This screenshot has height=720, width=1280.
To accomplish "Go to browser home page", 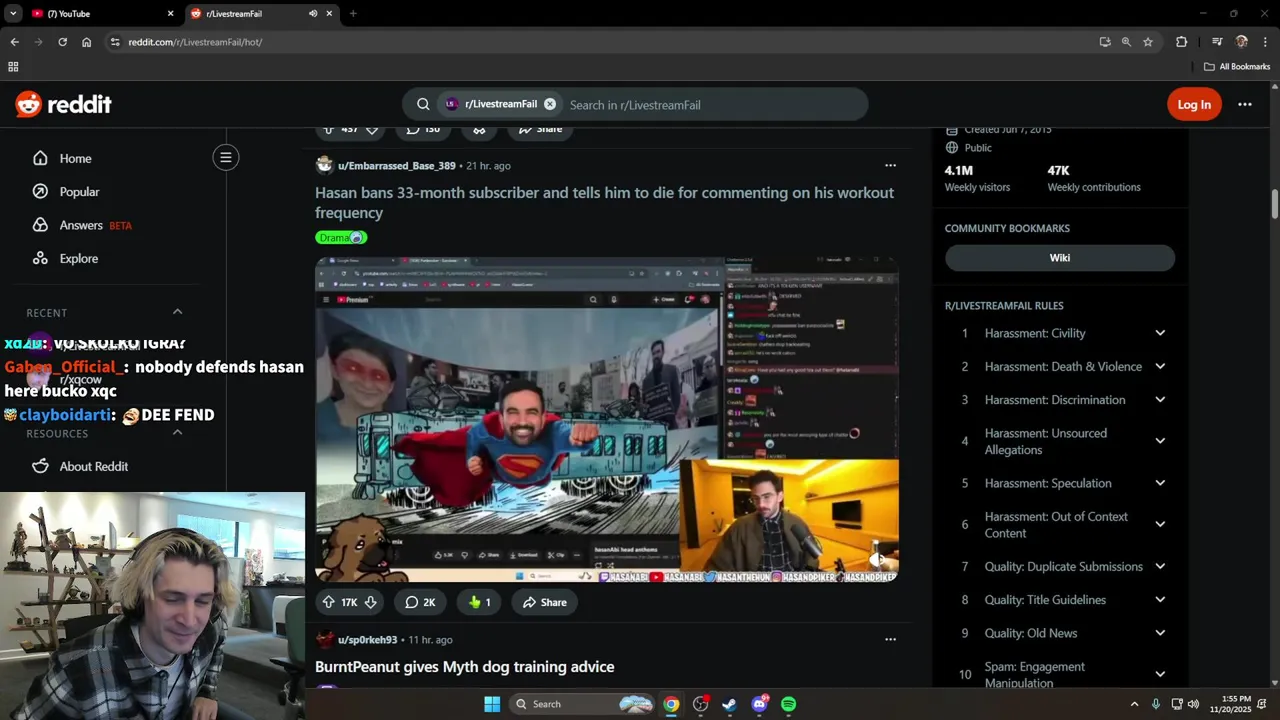I will click(86, 42).
